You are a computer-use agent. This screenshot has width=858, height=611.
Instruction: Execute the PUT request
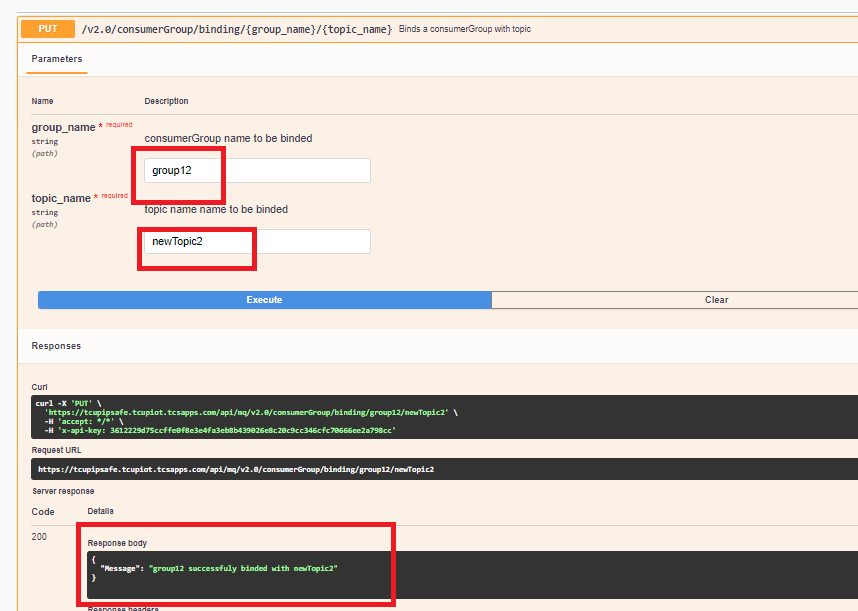tap(264, 300)
